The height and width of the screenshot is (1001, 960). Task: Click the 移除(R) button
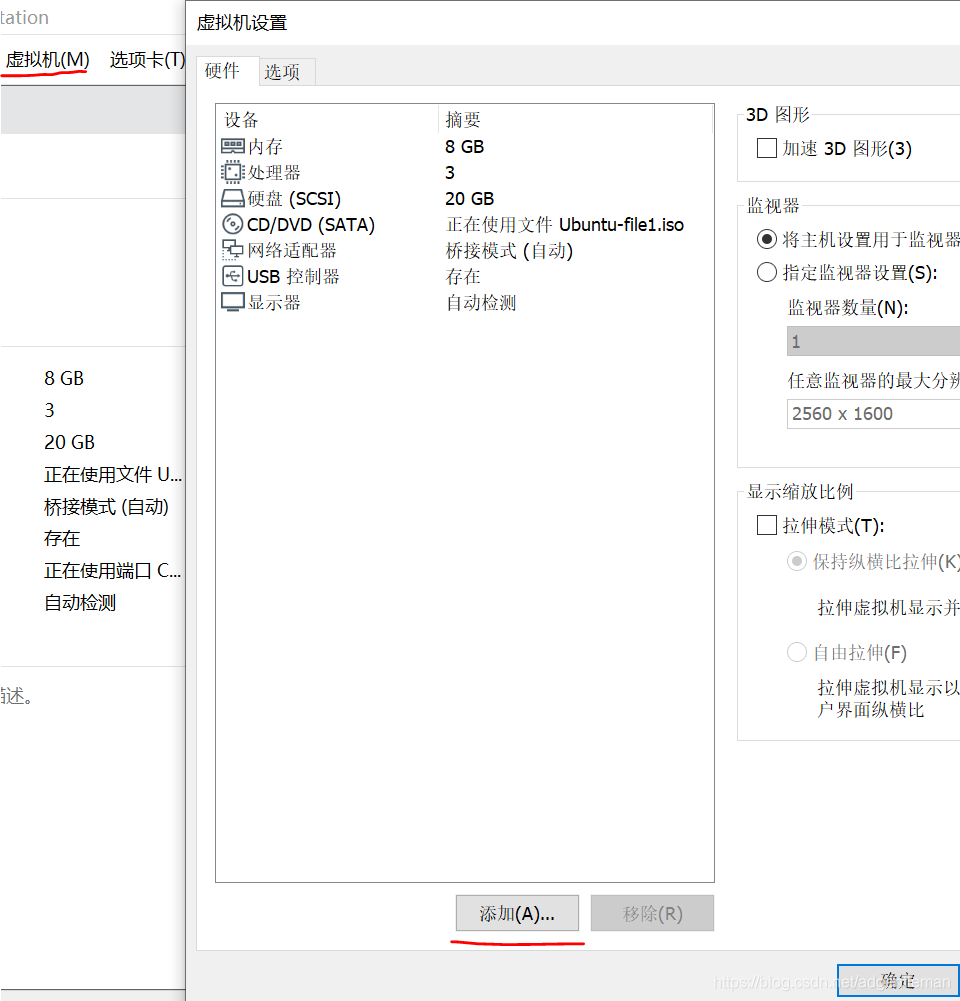(x=652, y=914)
